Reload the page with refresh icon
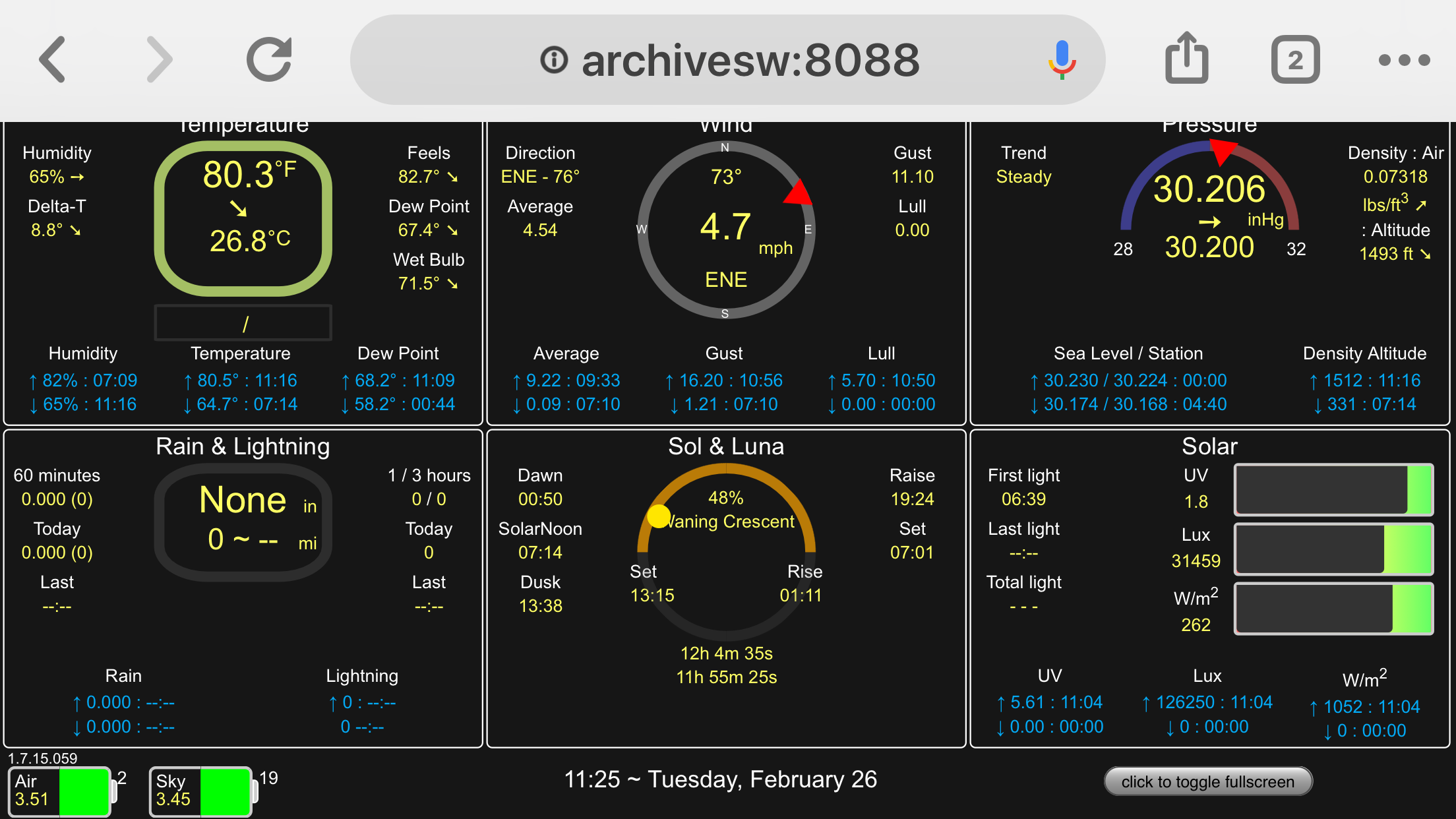The image size is (1456, 819). (269, 60)
